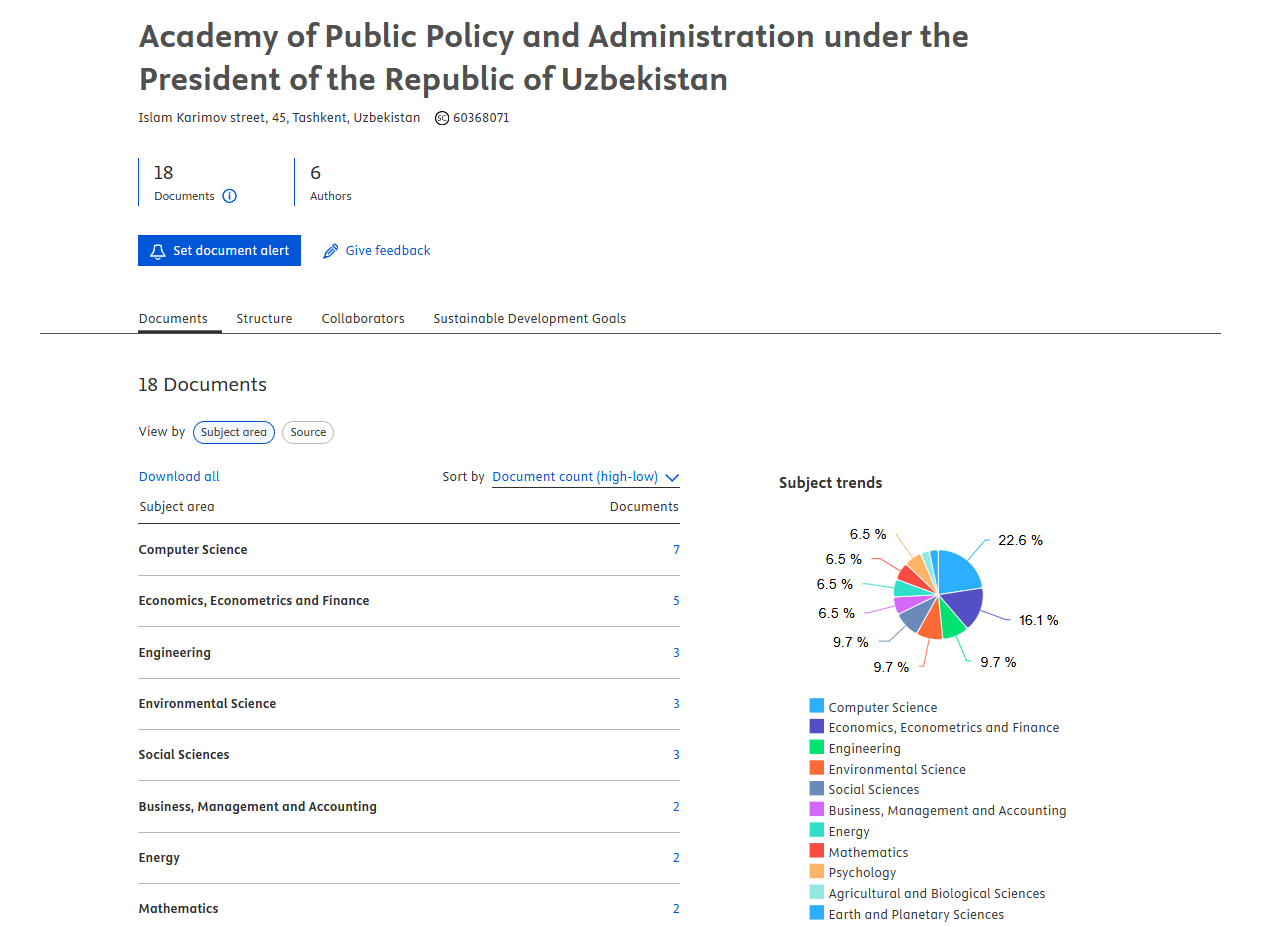Click the Energy row label
Screen dimensions: 1279x927
click(159, 858)
